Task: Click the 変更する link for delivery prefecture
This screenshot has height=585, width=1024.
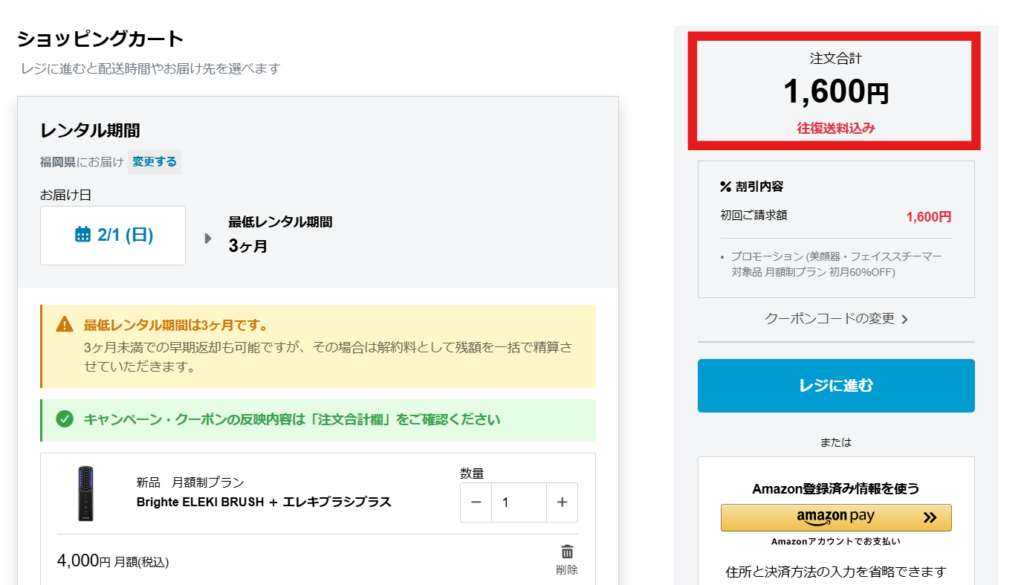Action: point(155,161)
